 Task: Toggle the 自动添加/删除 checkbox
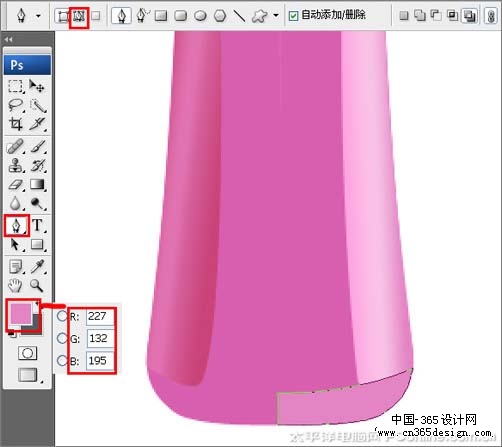coord(293,16)
